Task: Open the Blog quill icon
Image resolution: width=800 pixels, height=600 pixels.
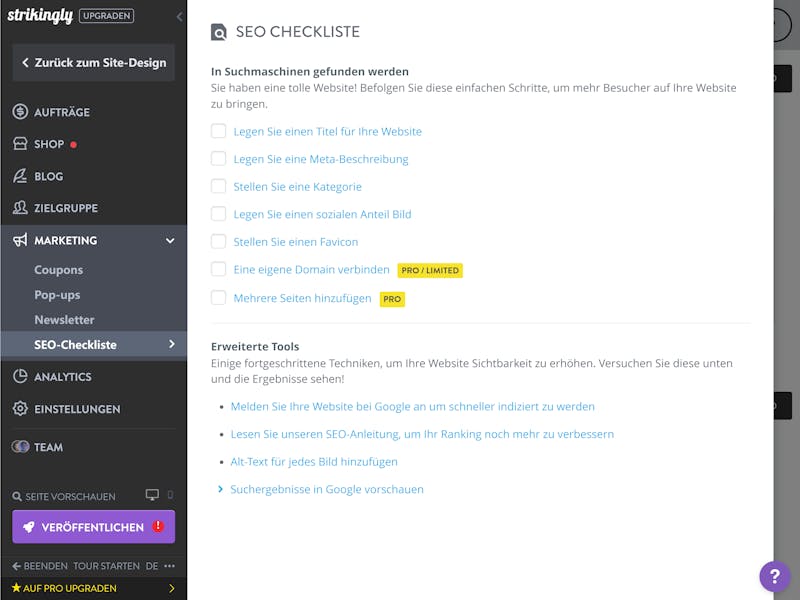Action: pyautogui.click(x=20, y=176)
